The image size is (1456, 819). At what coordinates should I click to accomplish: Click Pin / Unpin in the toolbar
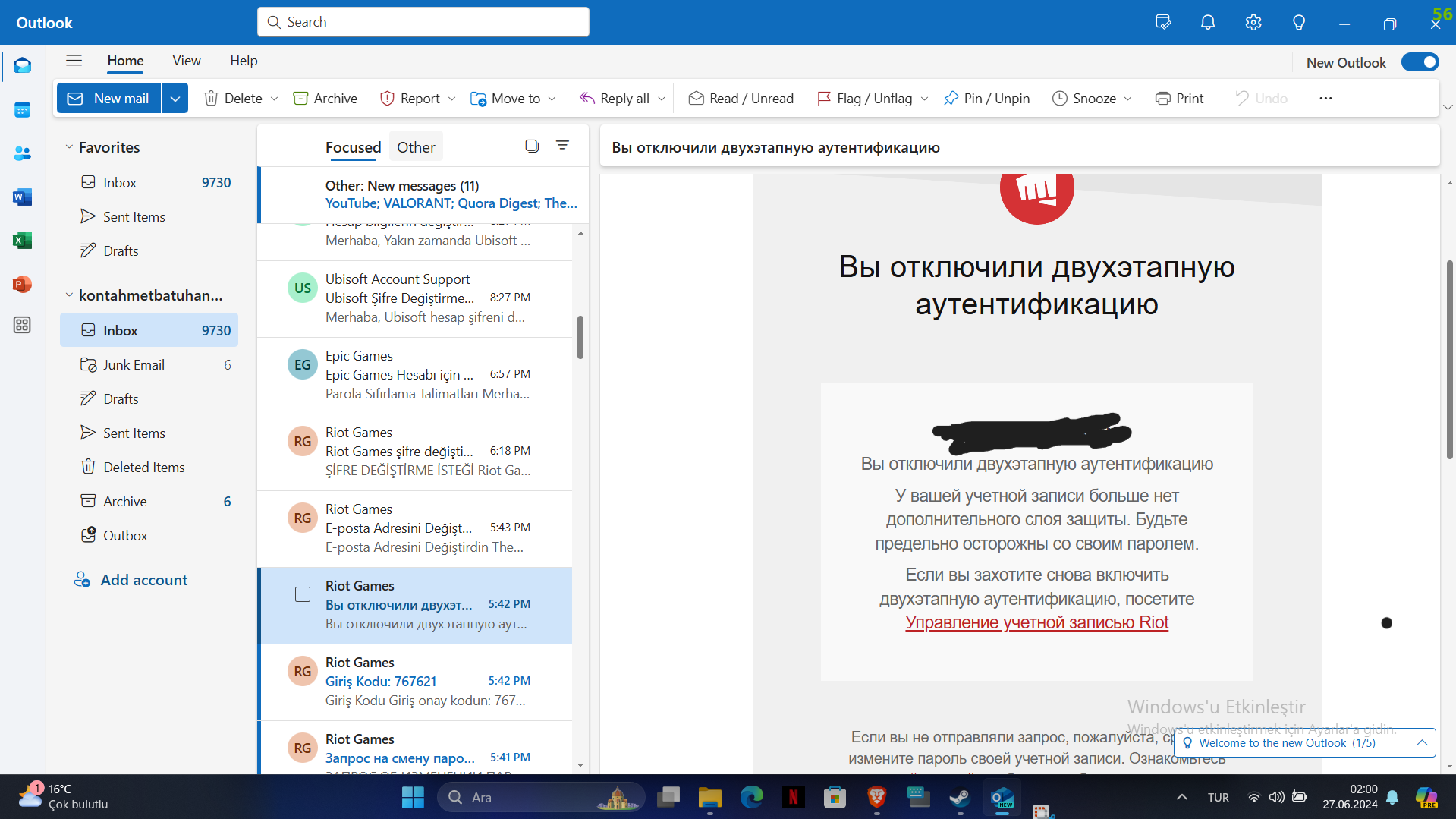coord(986,99)
